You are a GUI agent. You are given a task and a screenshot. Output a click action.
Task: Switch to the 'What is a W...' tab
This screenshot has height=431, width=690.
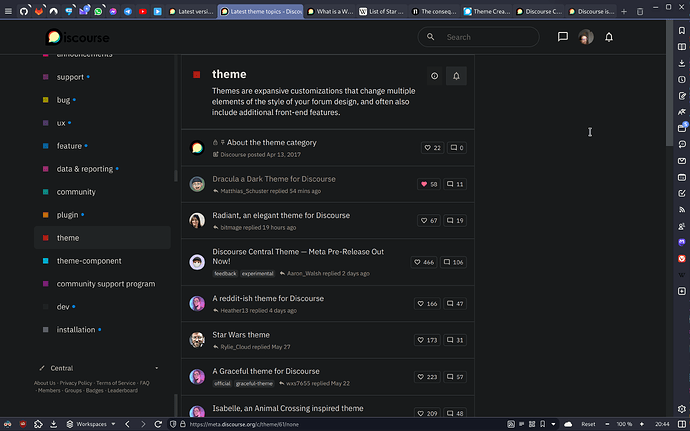330,11
